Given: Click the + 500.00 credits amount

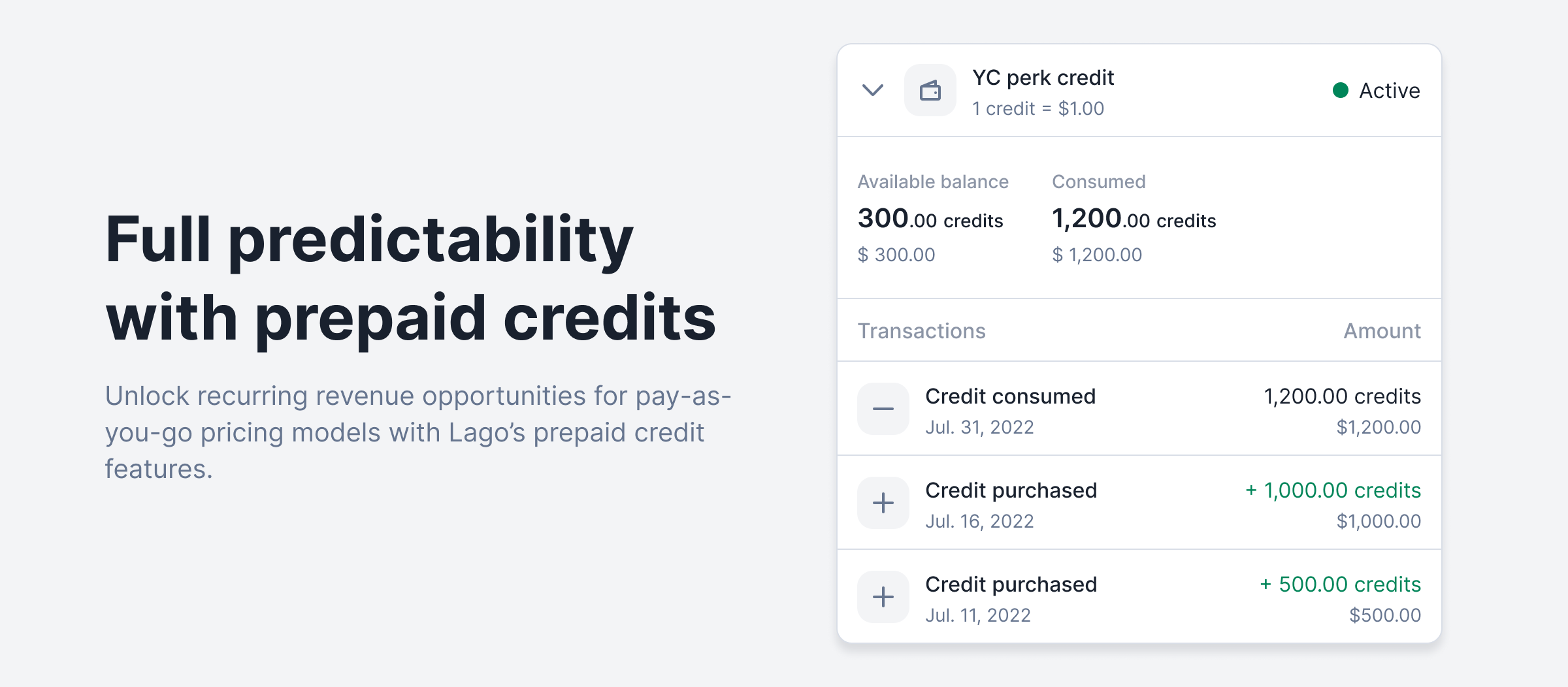Looking at the screenshot, I should (x=1340, y=584).
